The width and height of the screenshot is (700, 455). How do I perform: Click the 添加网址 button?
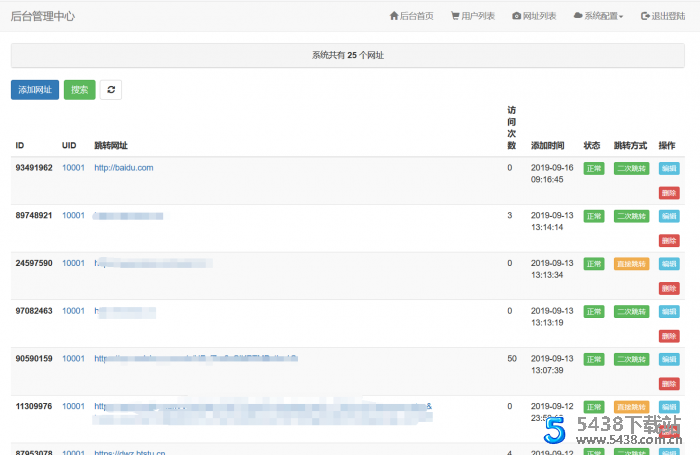point(35,90)
